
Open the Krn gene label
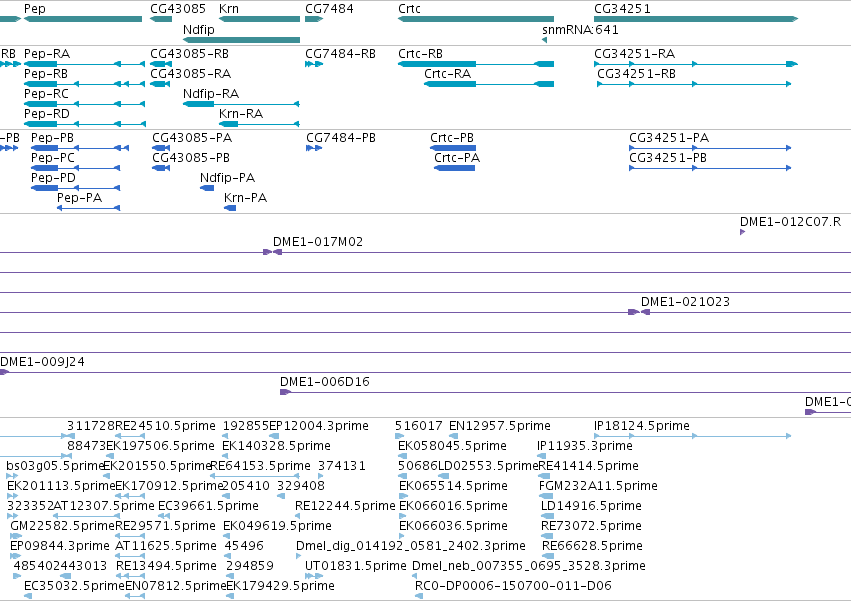point(228,9)
